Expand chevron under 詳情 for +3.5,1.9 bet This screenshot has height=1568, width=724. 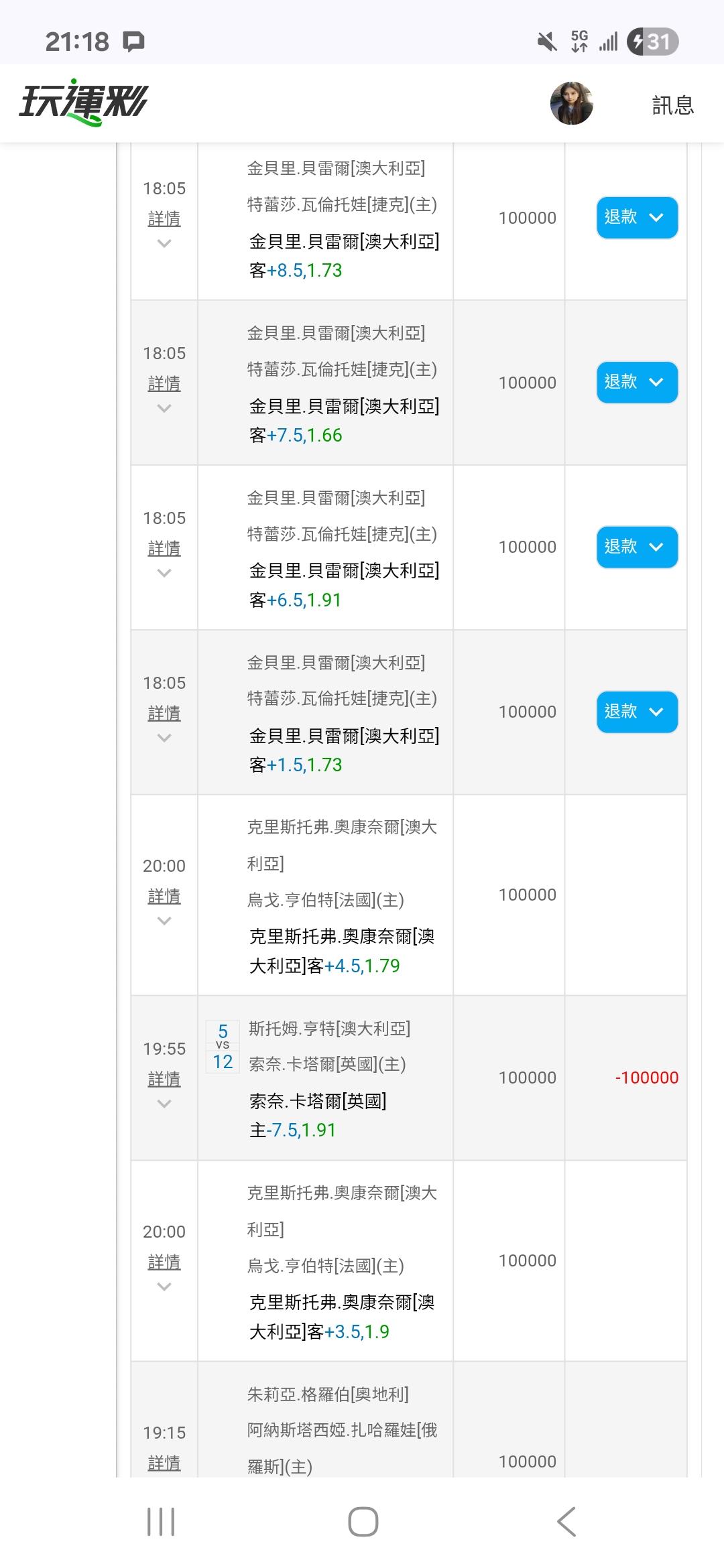coord(164,1287)
